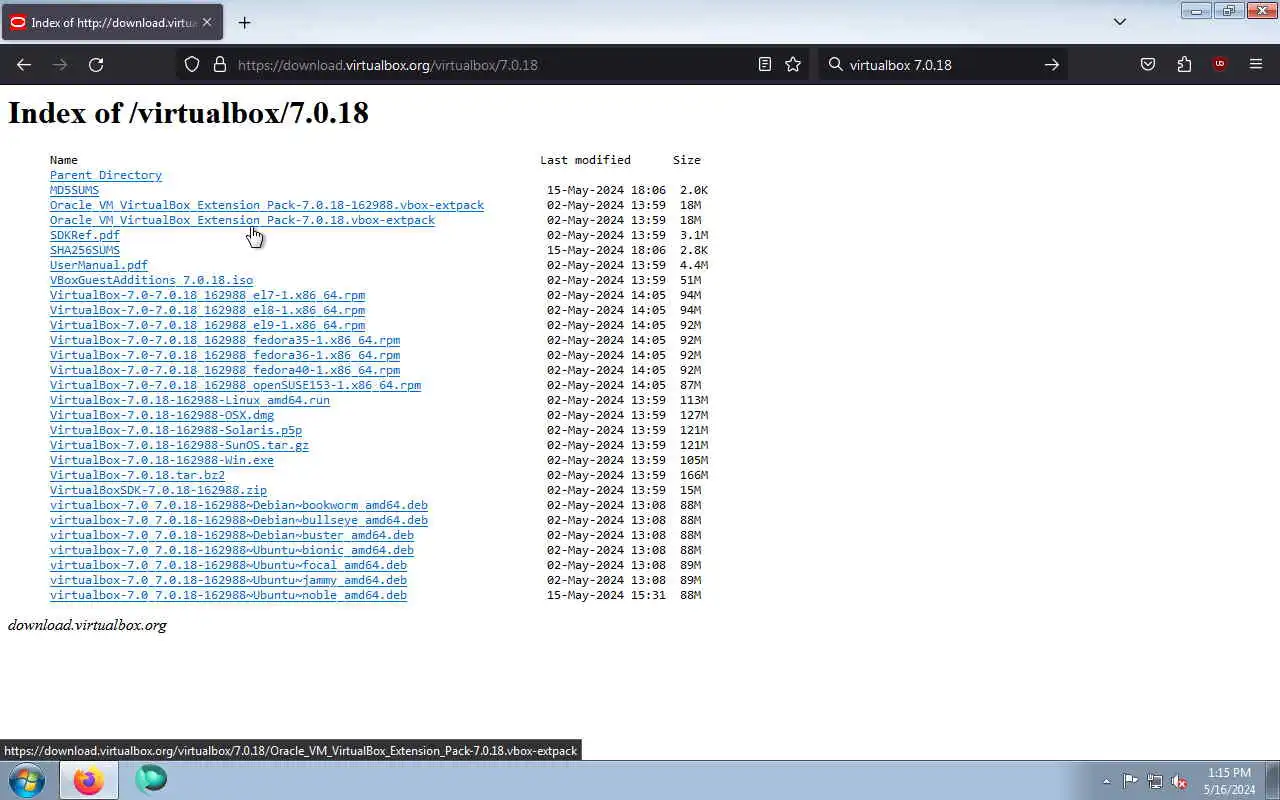The height and width of the screenshot is (800, 1280).
Task: Open the Extensions puzzle icon
Action: coord(1184,64)
